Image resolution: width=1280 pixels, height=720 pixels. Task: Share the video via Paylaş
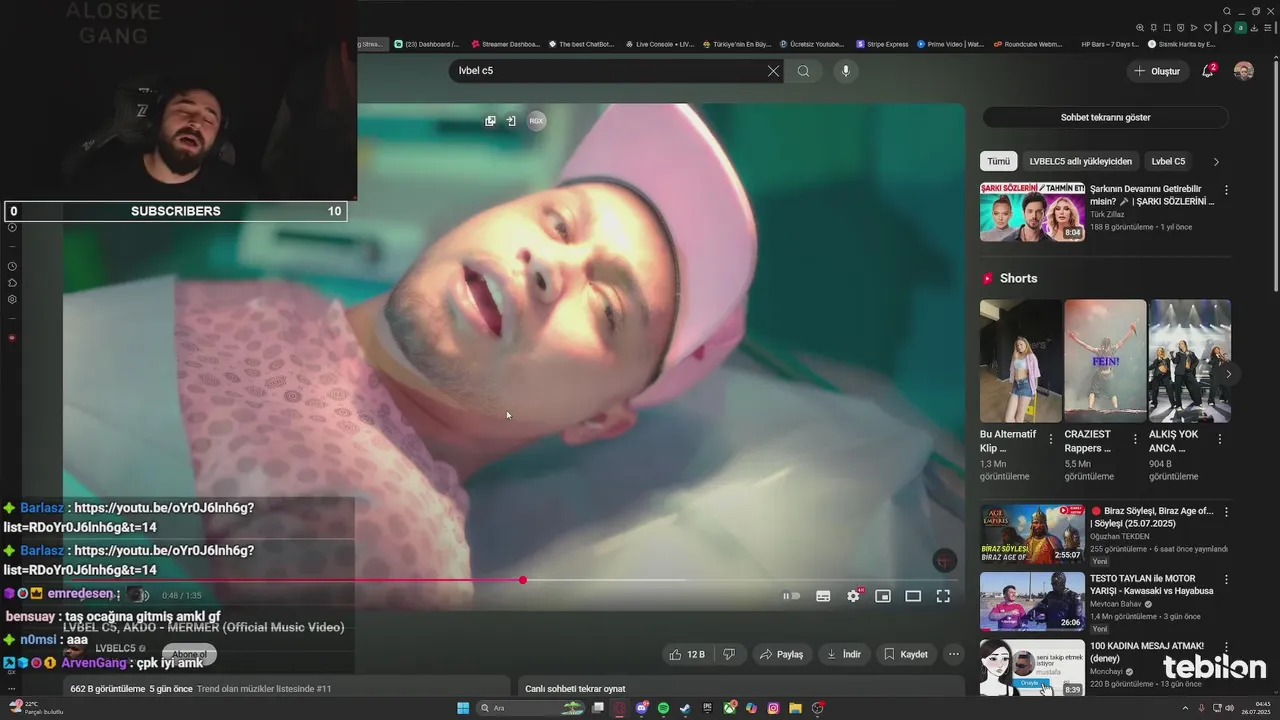(x=781, y=654)
